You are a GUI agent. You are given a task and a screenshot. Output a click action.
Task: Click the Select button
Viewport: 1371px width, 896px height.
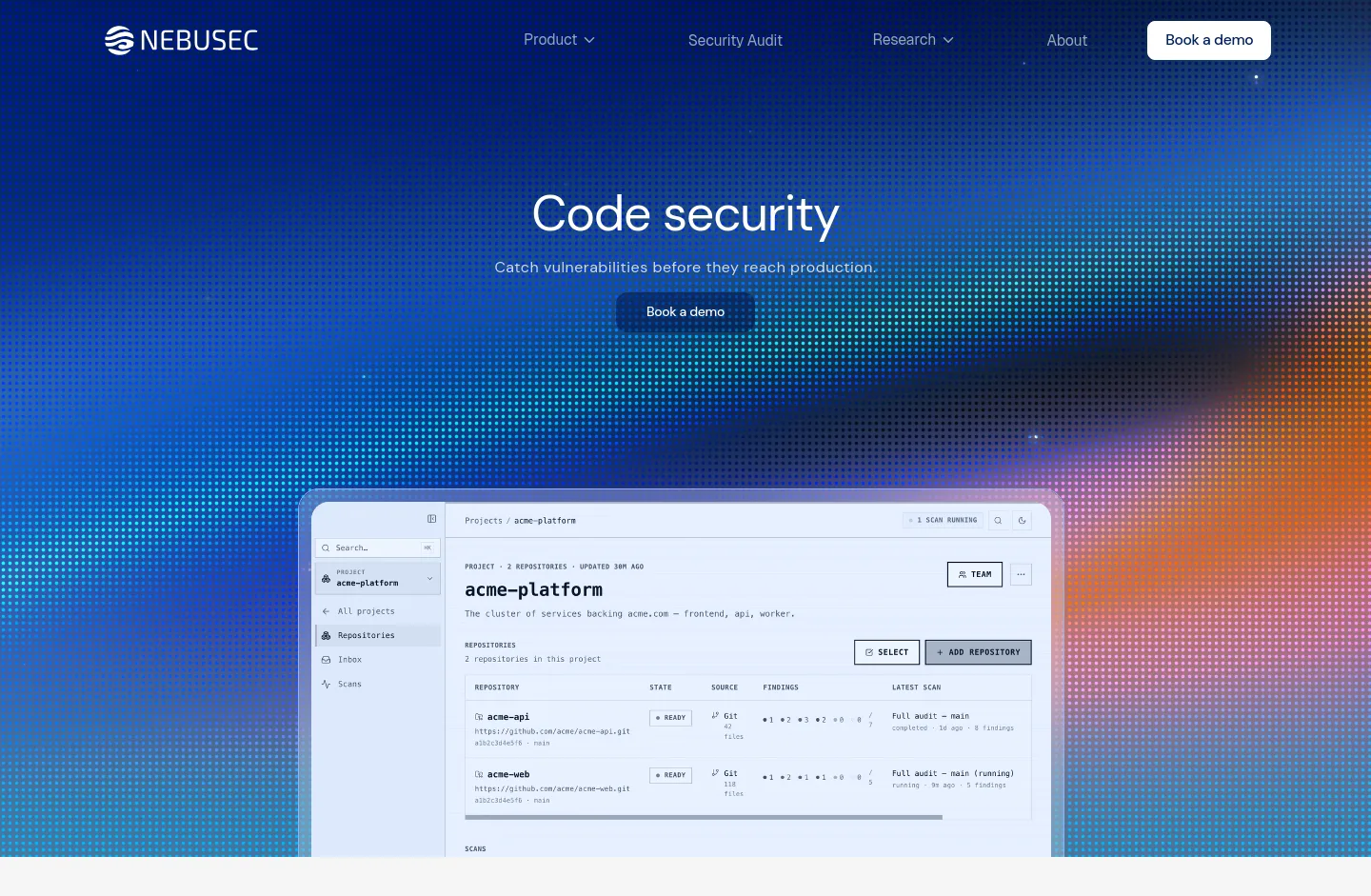click(886, 652)
